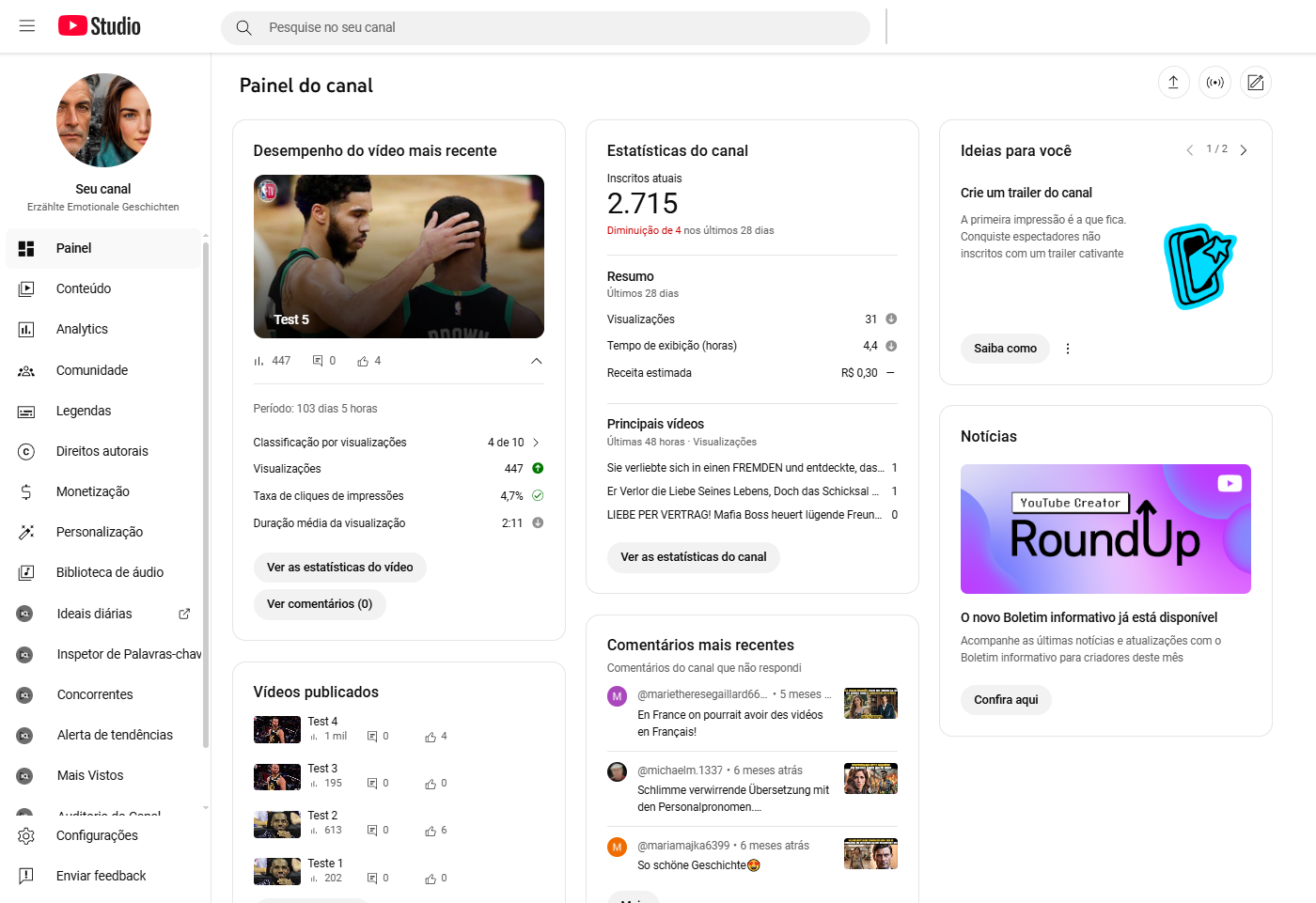Open Legendas in the sidebar

pyautogui.click(x=102, y=411)
